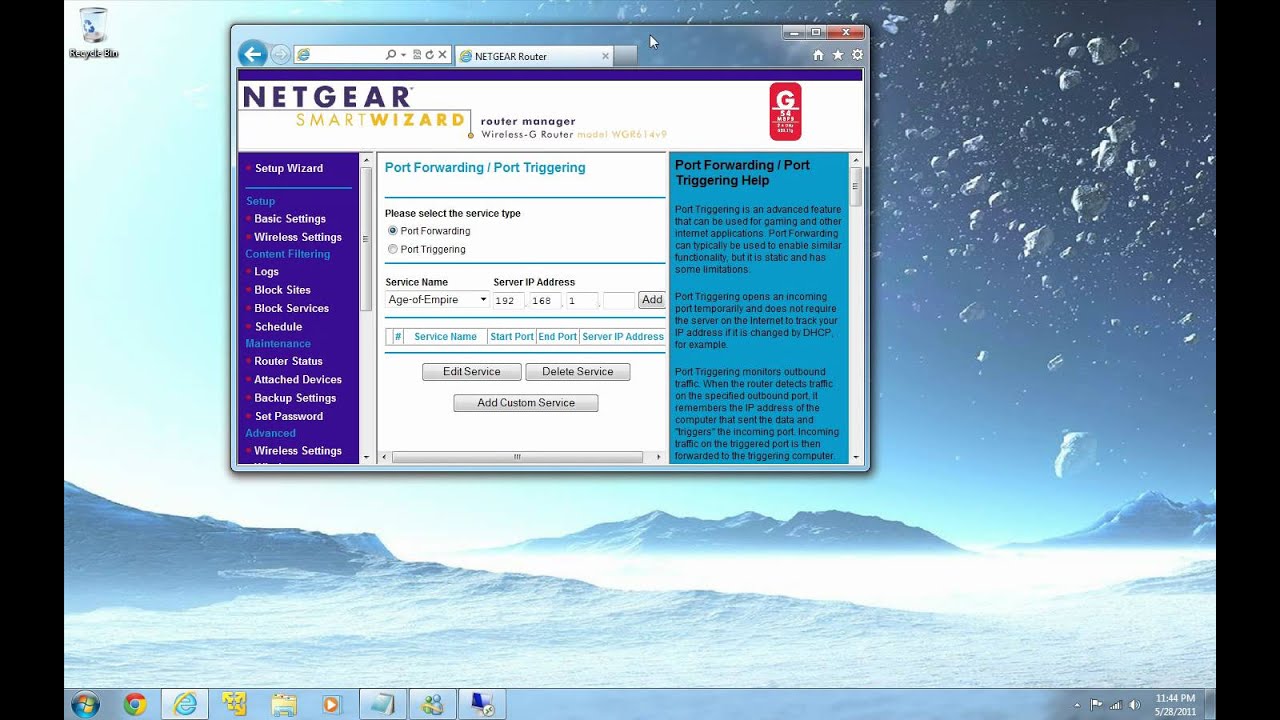This screenshot has width=1280, height=720.
Task: Open the address bar autocomplete dropdown arrow
Action: click(x=403, y=55)
